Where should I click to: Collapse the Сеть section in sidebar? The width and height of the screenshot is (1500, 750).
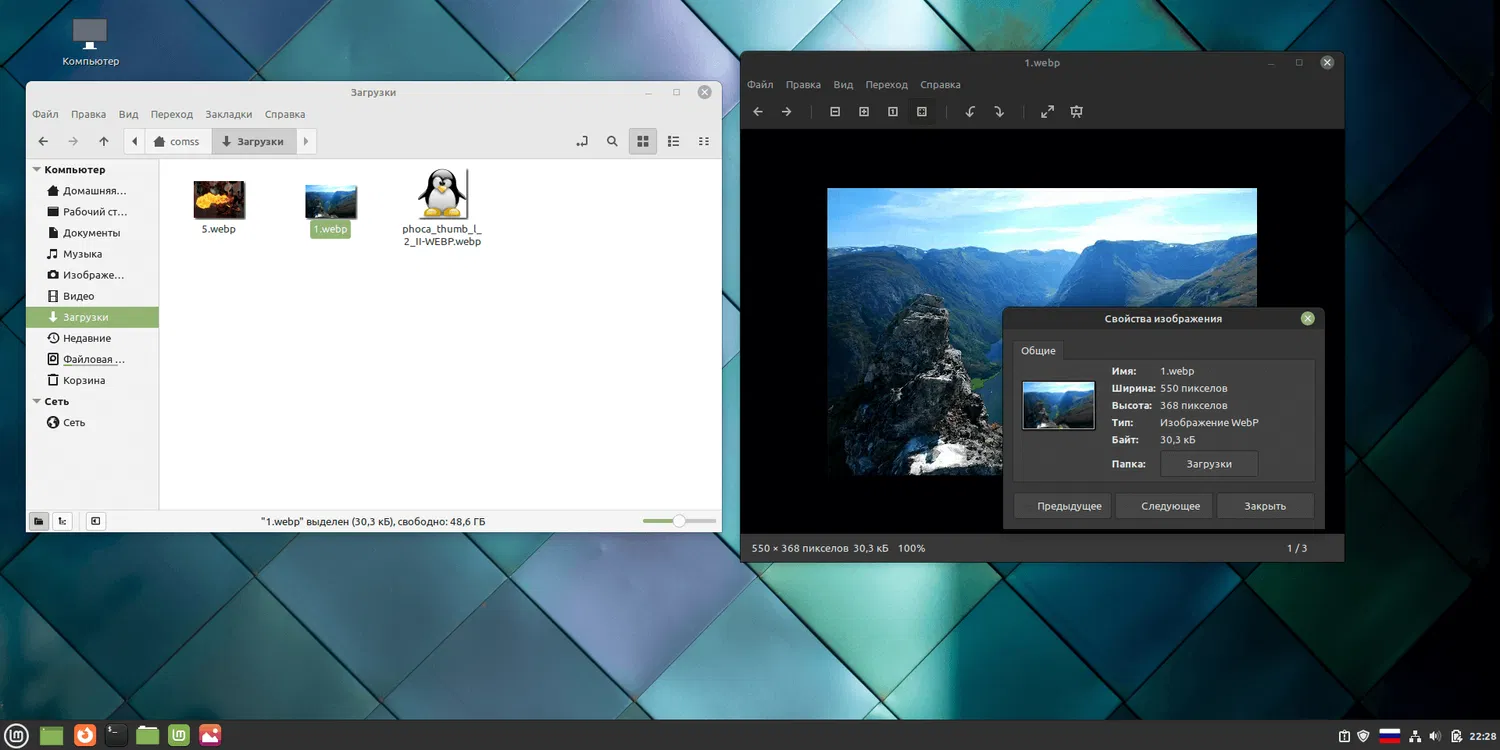click(x=37, y=401)
